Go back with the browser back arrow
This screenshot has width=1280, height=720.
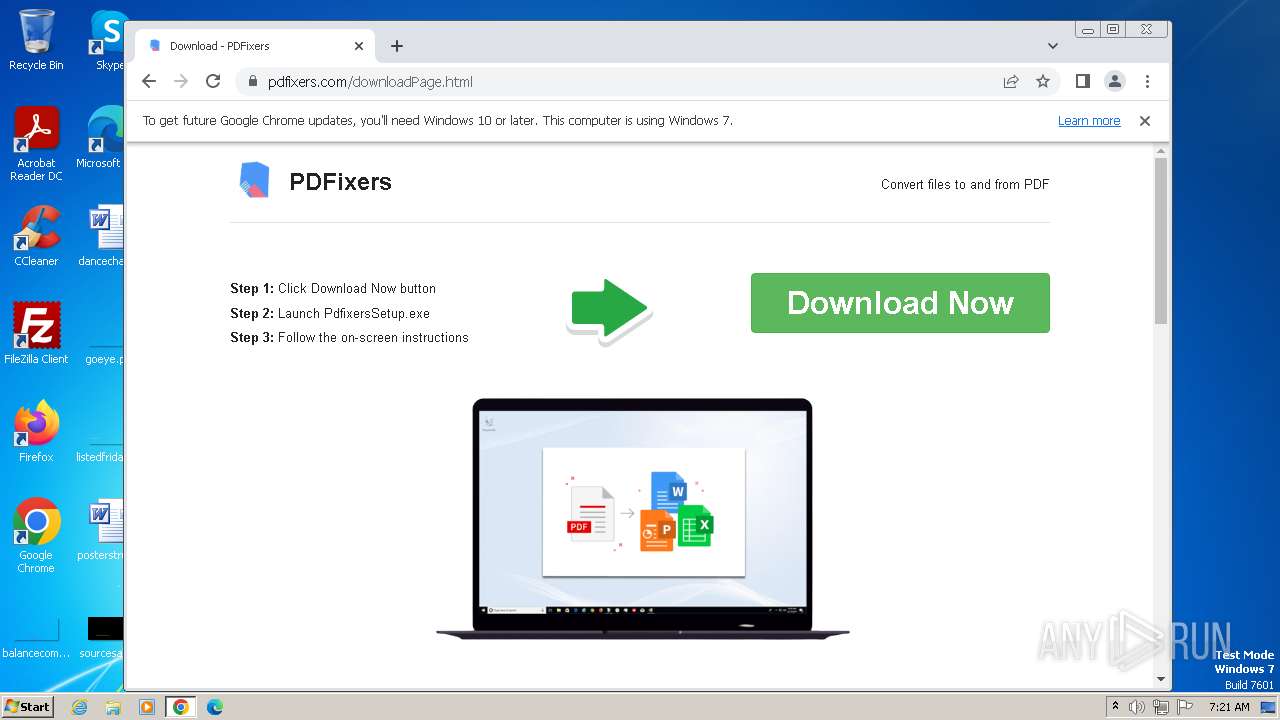pos(149,82)
